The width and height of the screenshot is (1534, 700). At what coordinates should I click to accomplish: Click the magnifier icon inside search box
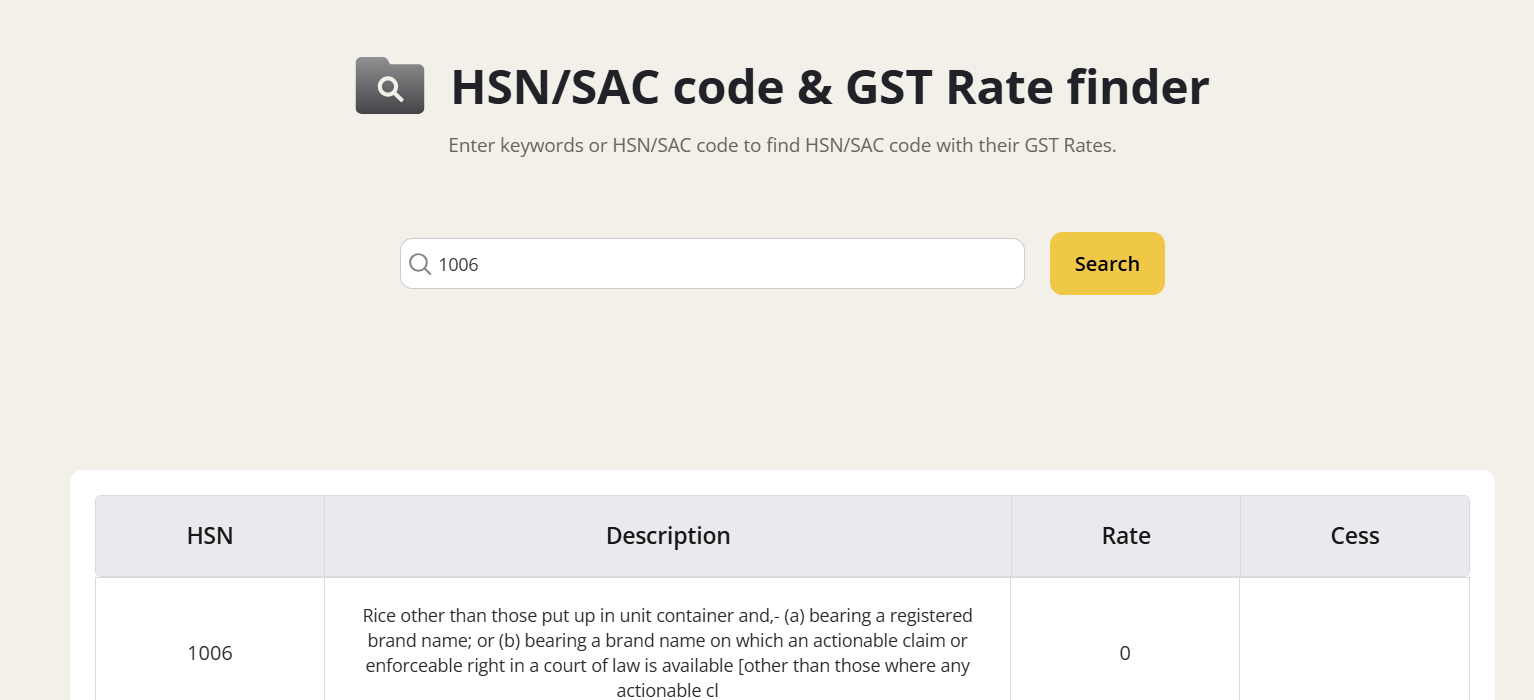(x=421, y=264)
